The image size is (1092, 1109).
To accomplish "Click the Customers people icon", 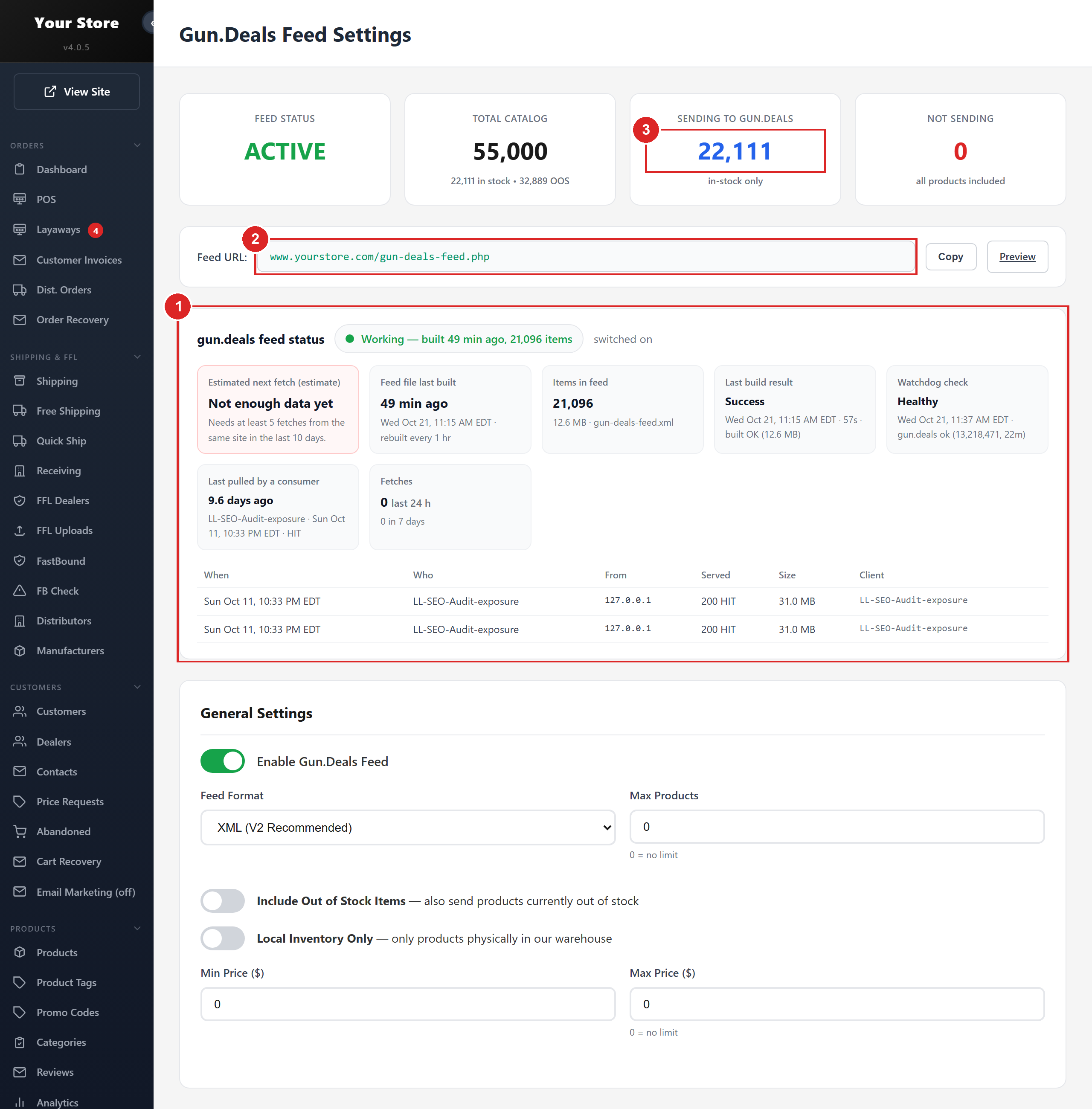I will pos(20,711).
